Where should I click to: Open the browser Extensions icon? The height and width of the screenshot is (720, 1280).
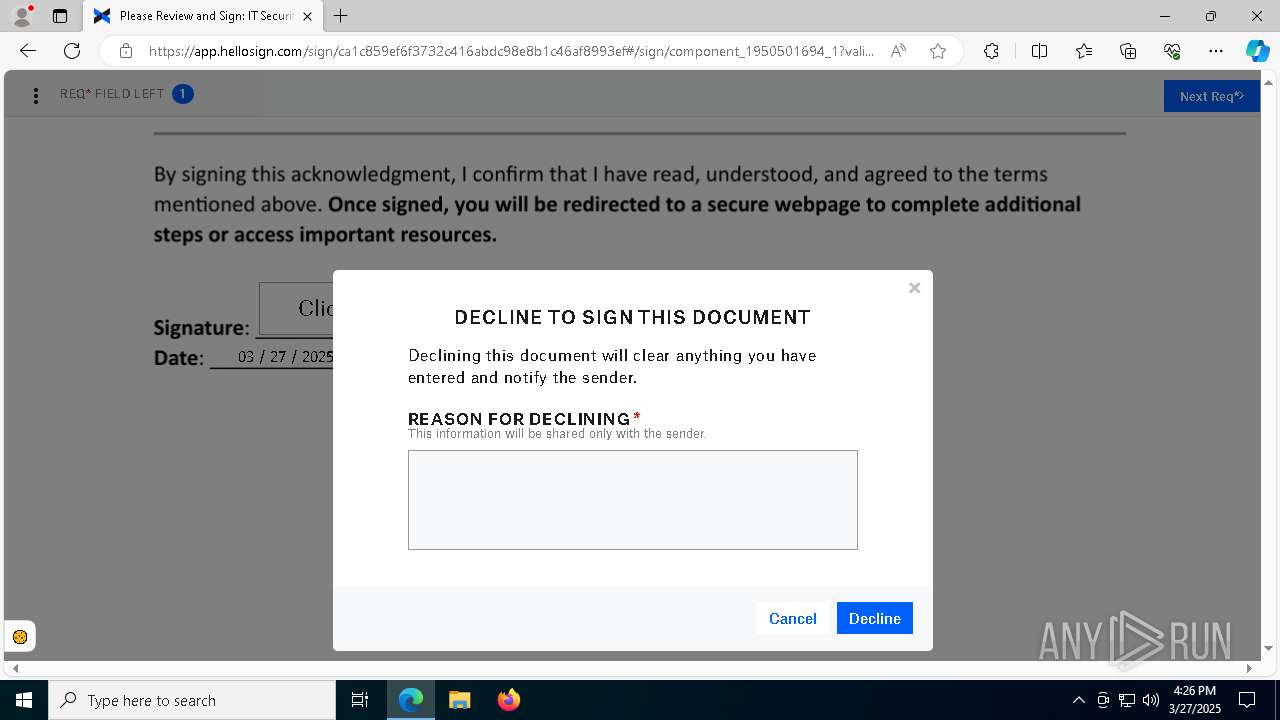(x=991, y=51)
